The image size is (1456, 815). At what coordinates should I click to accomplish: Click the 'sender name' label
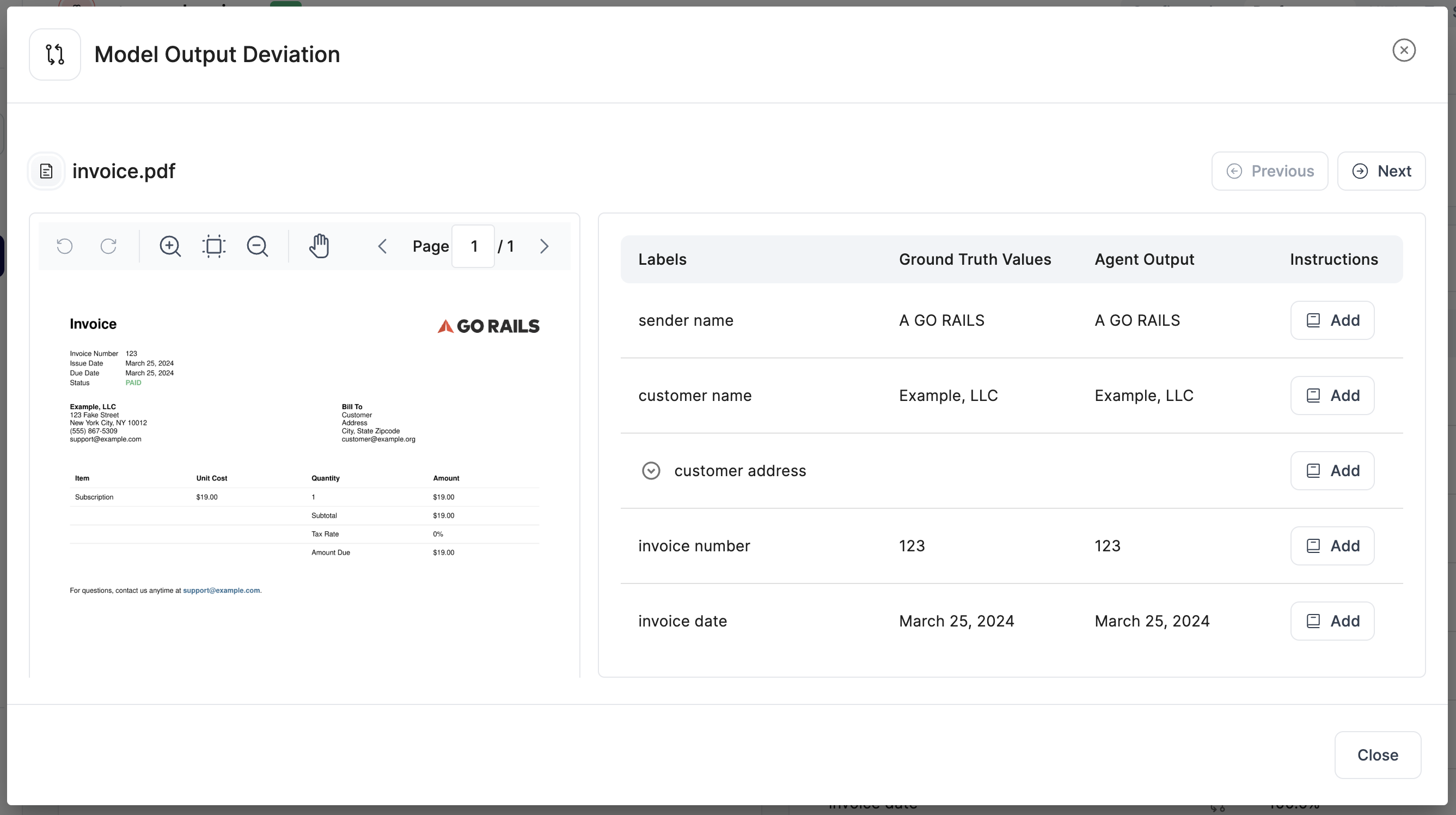686,321
